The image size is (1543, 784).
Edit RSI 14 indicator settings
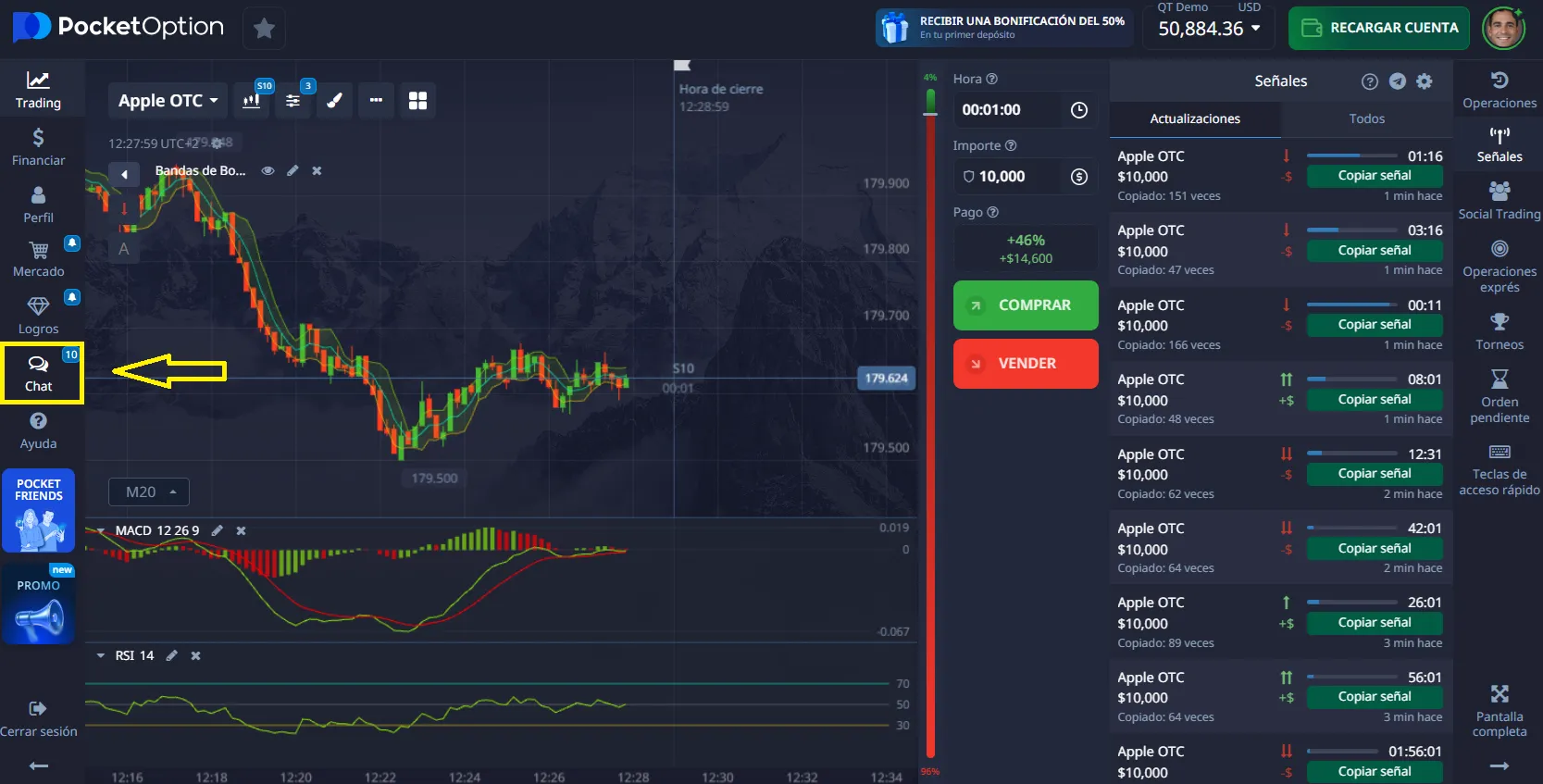coord(171,655)
